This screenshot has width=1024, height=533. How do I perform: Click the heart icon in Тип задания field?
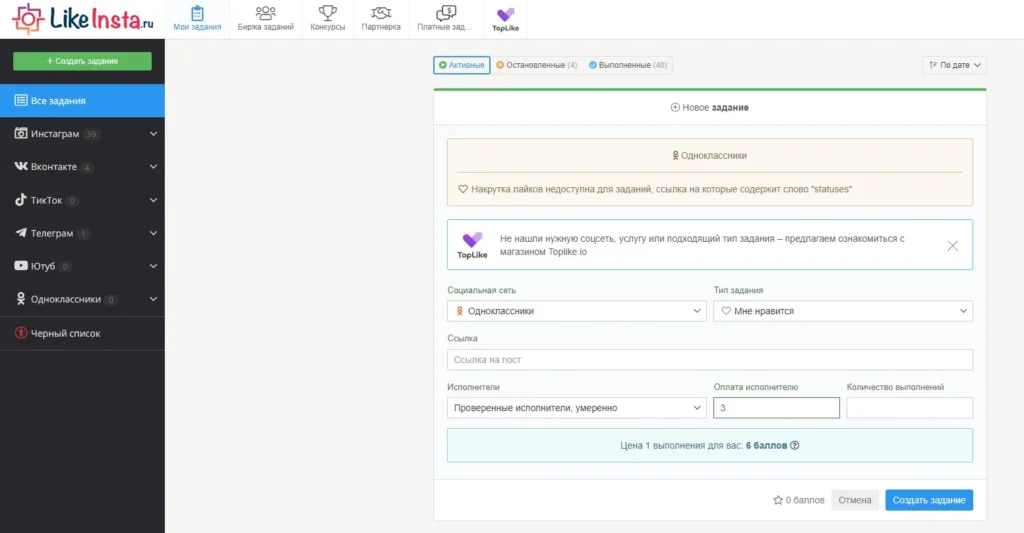(726, 311)
